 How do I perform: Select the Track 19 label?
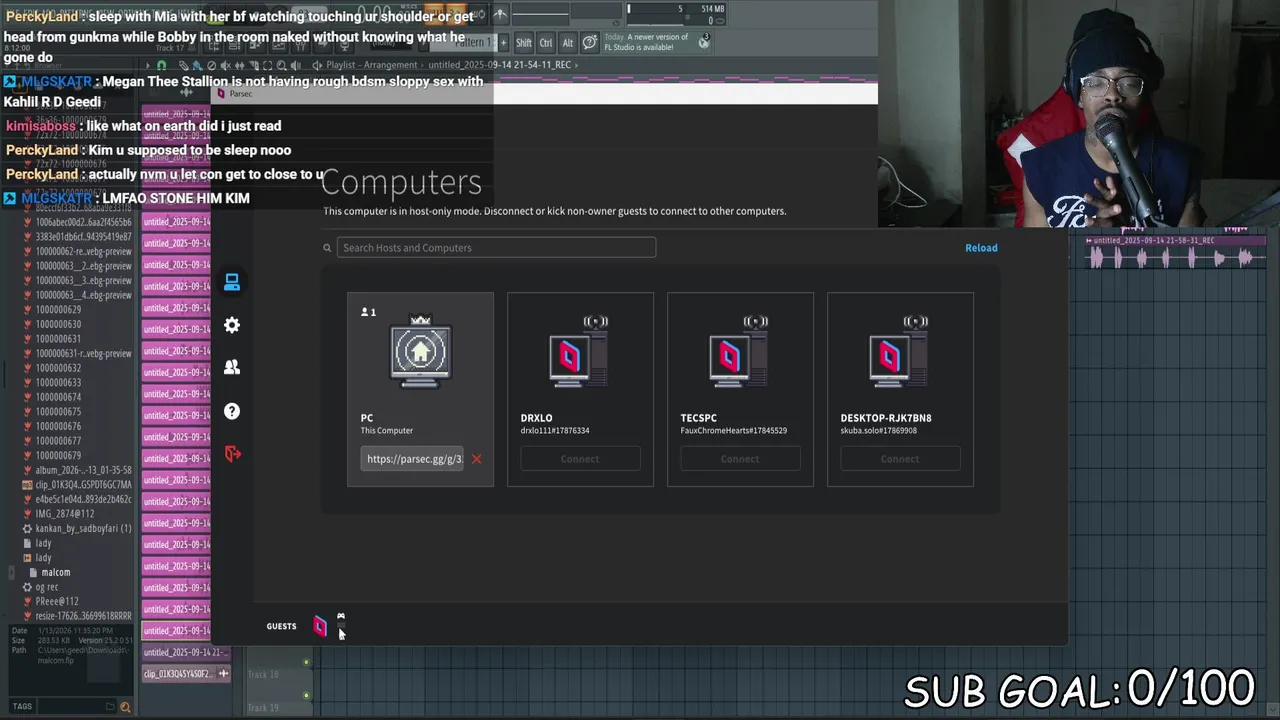[263, 708]
